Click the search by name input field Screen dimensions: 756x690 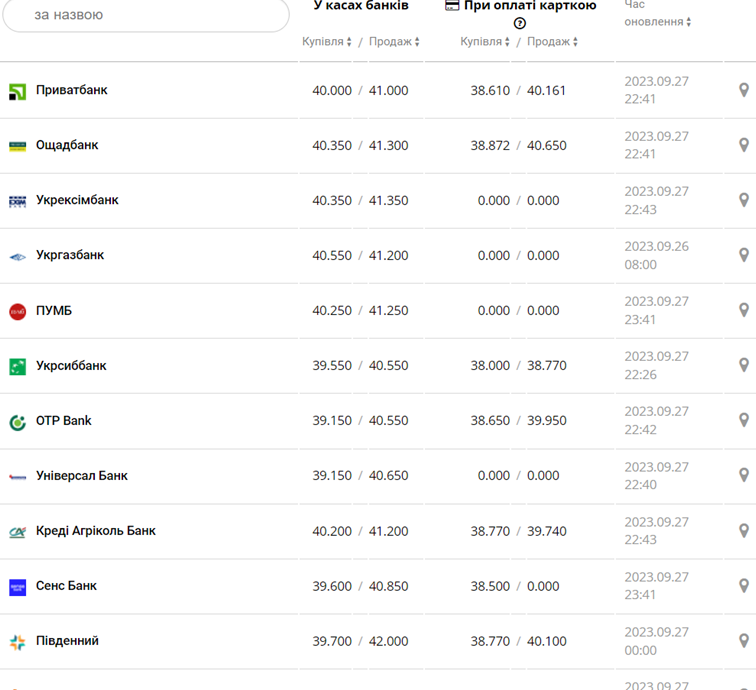(x=145, y=16)
